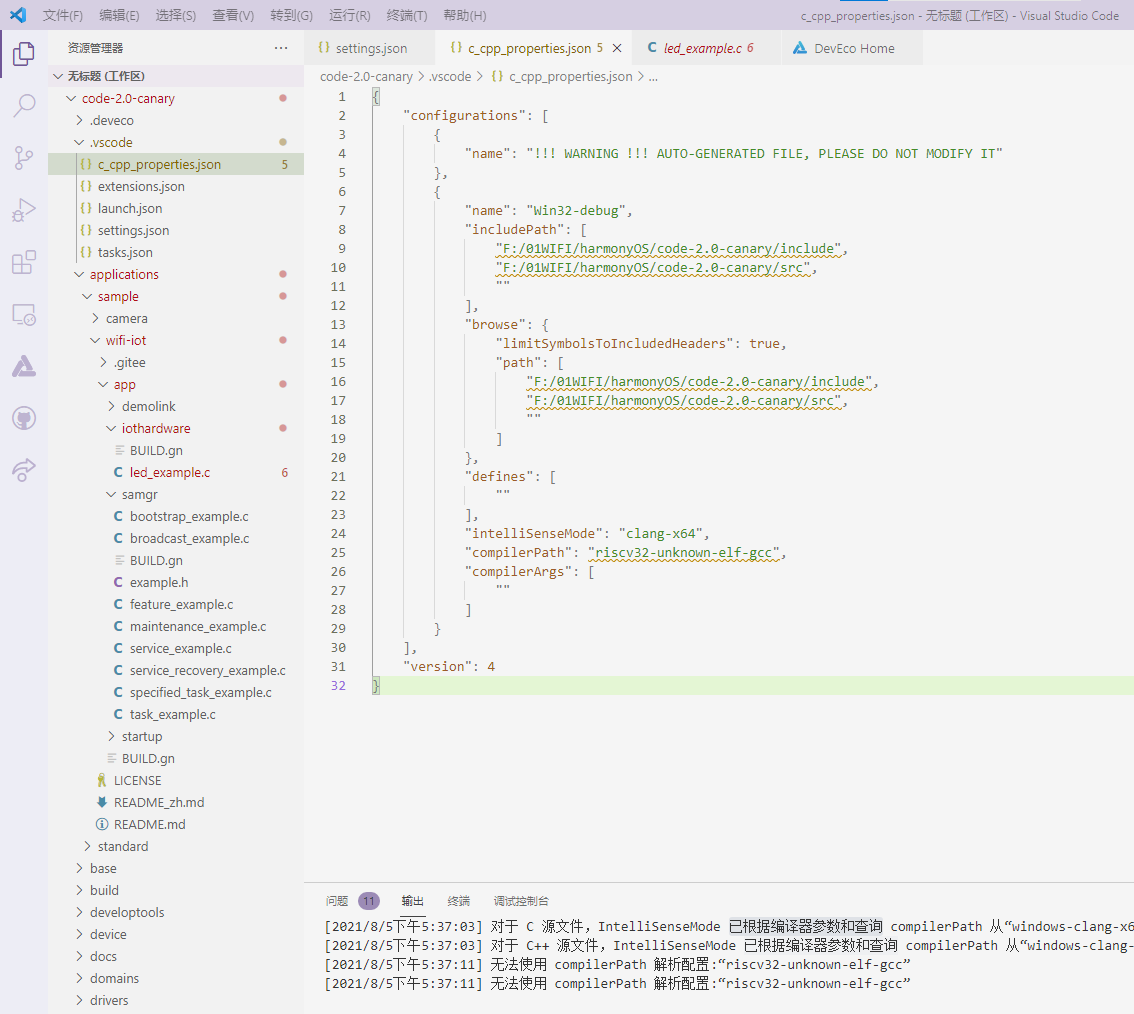The image size is (1134, 1014).
Task: Click the DevEco Home tab icon
Action: 799,48
